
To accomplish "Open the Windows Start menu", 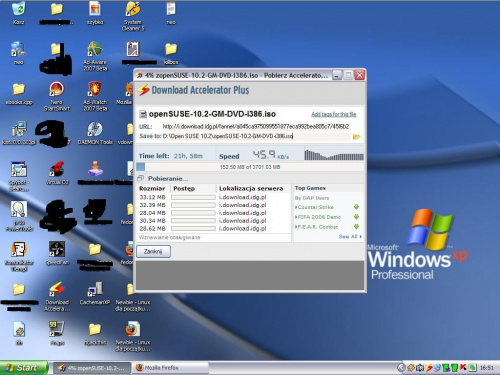I will tap(23, 368).
